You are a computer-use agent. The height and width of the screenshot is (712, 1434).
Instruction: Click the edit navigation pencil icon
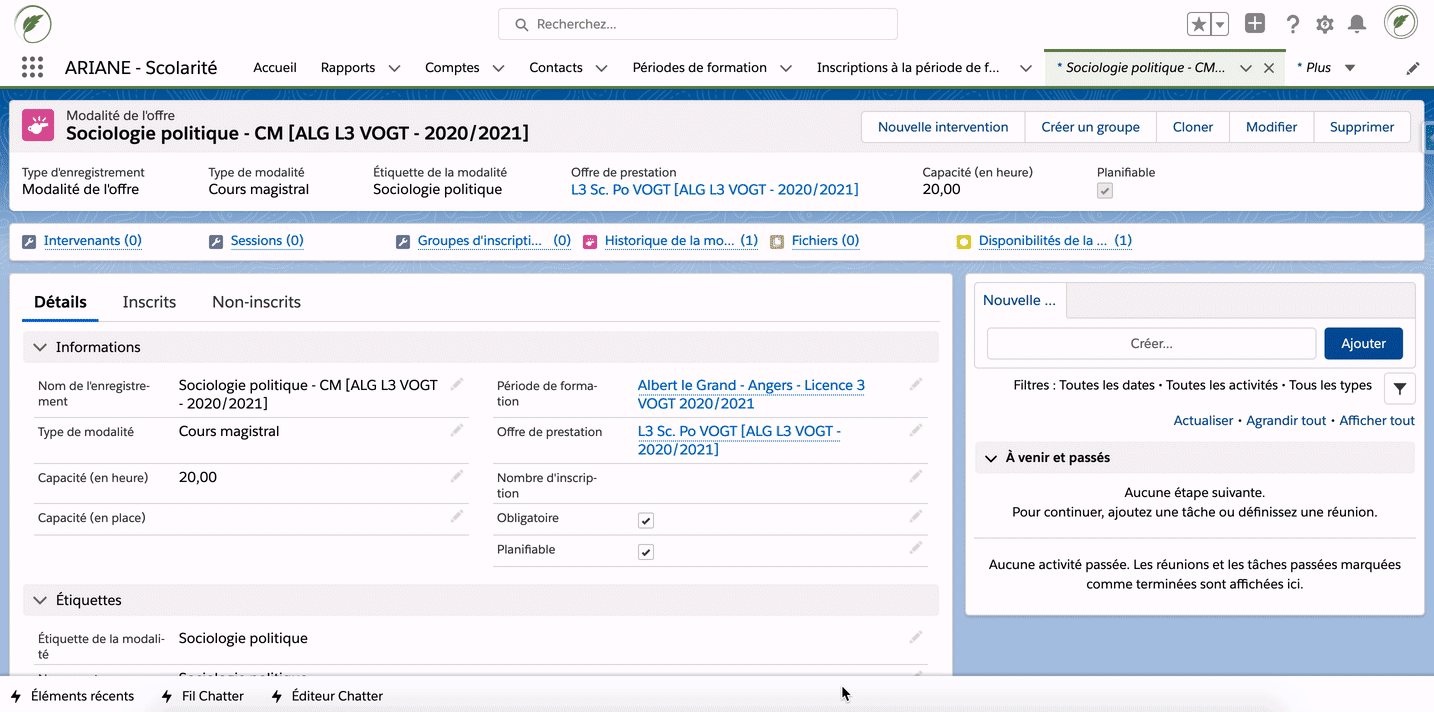[1412, 68]
